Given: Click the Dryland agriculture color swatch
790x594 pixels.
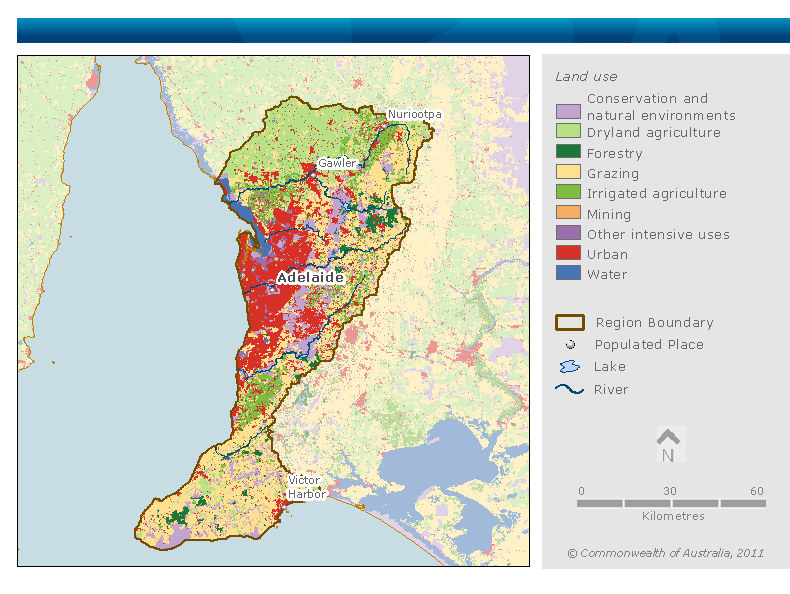Looking at the screenshot, I should (568, 131).
